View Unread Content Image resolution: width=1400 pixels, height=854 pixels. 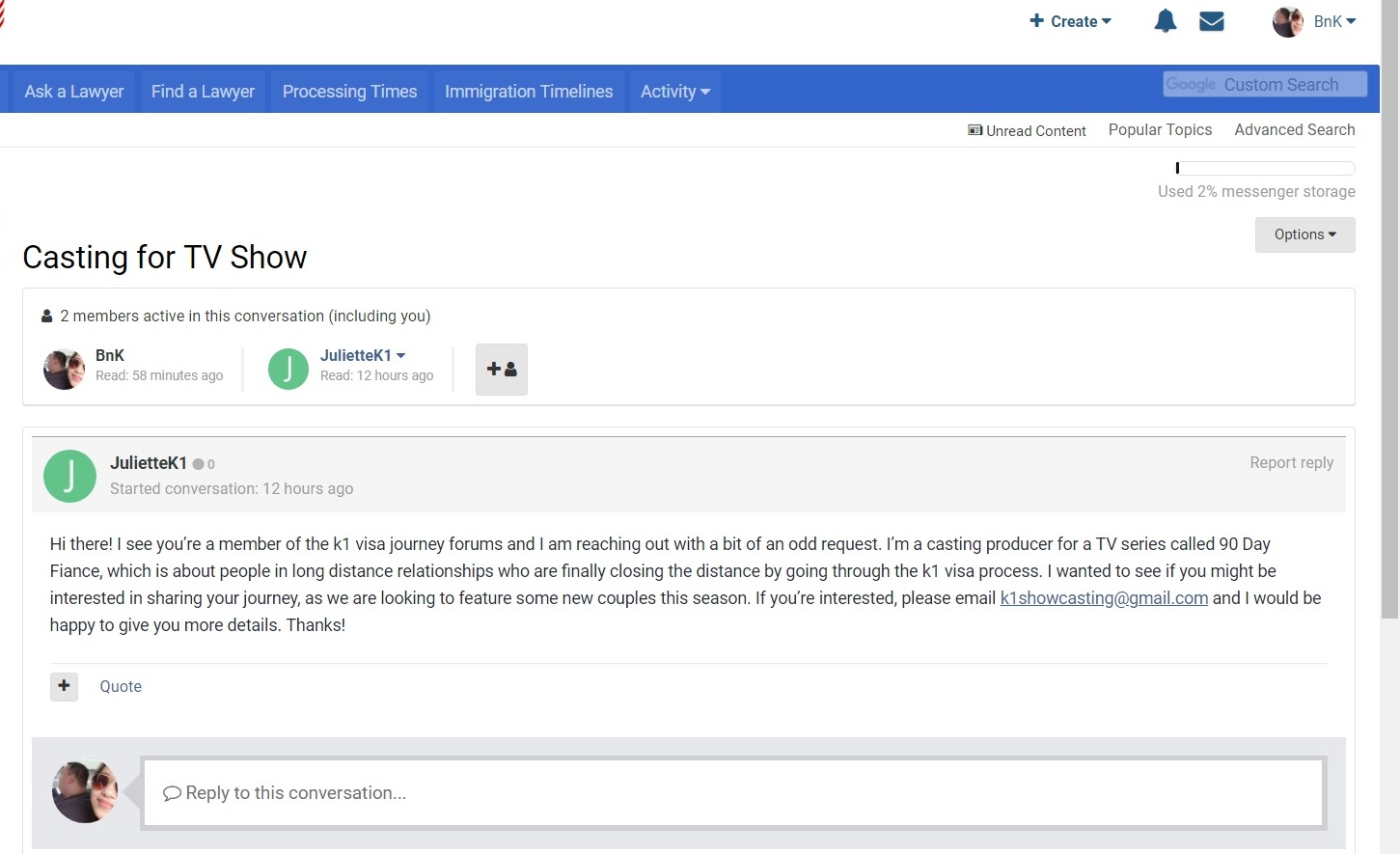pos(1027,130)
